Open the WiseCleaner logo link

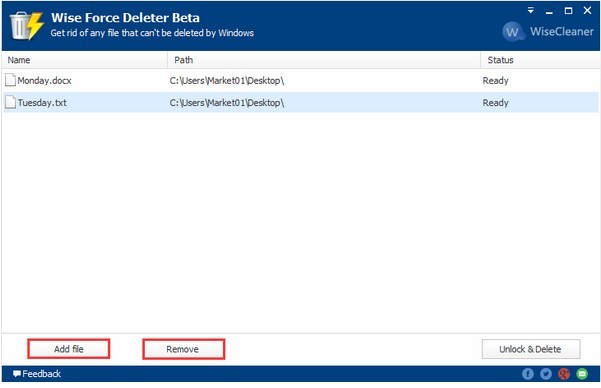[x=548, y=31]
